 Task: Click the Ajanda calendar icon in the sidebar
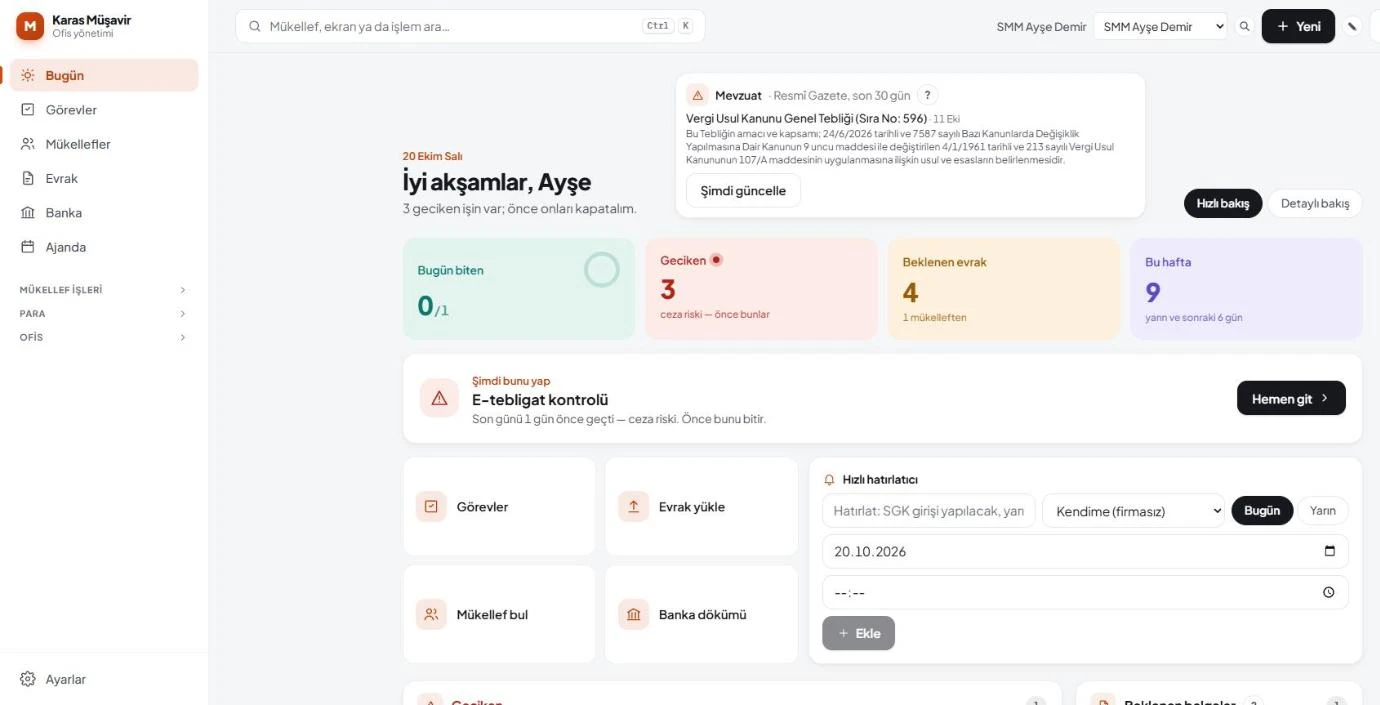point(28,247)
